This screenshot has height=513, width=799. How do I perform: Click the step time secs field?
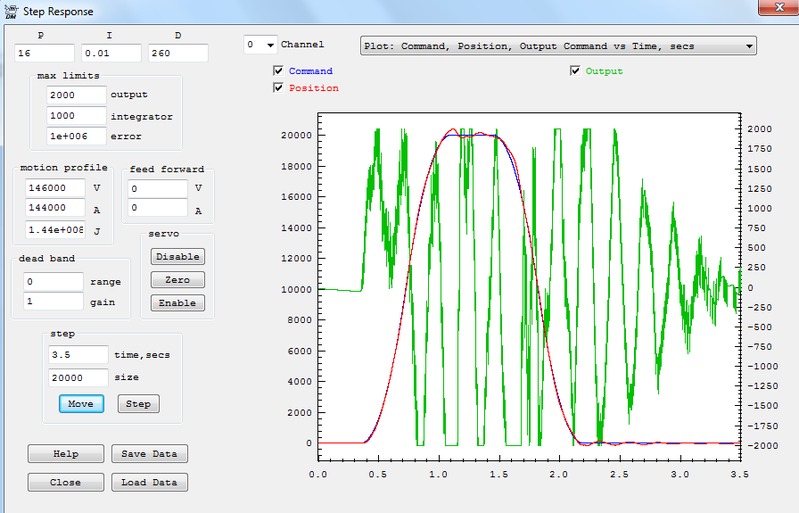(78, 355)
